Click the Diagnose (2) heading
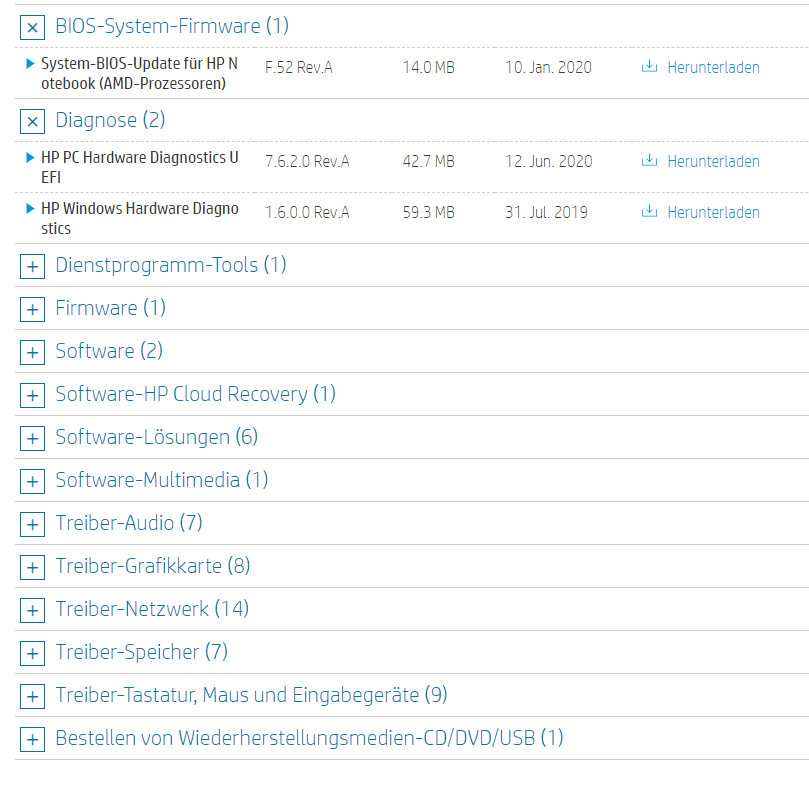Screen dimensions: 809x785 [x=110, y=120]
